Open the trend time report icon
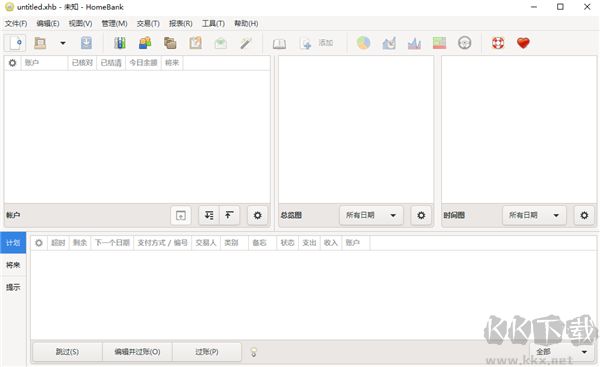This screenshot has height=367, width=600. click(389, 43)
